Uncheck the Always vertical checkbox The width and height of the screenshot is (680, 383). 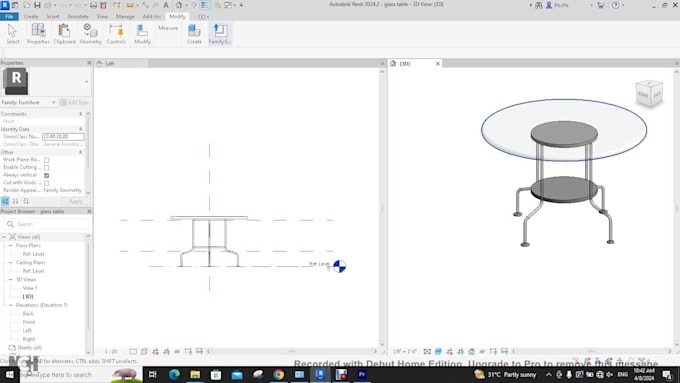(46, 175)
